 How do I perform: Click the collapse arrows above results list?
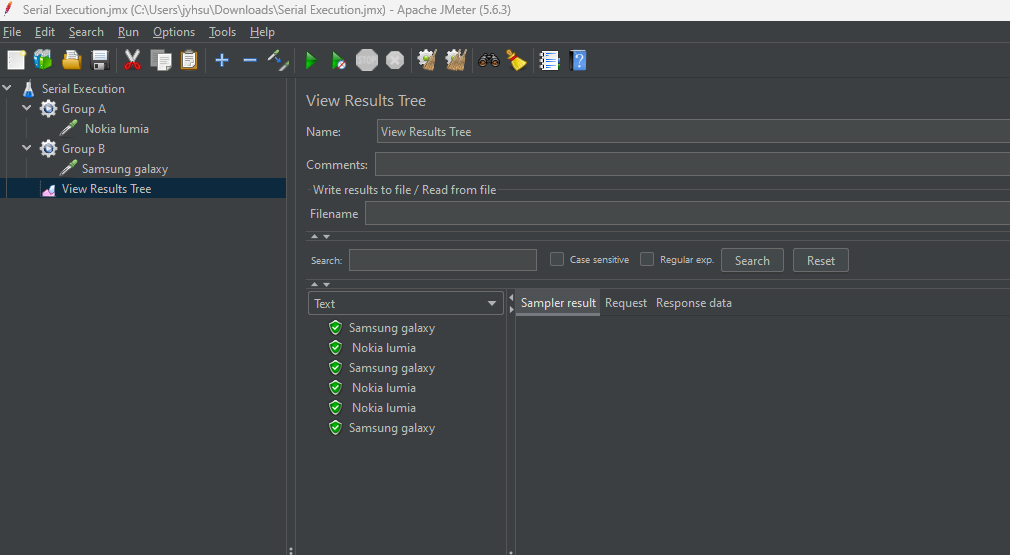point(320,284)
